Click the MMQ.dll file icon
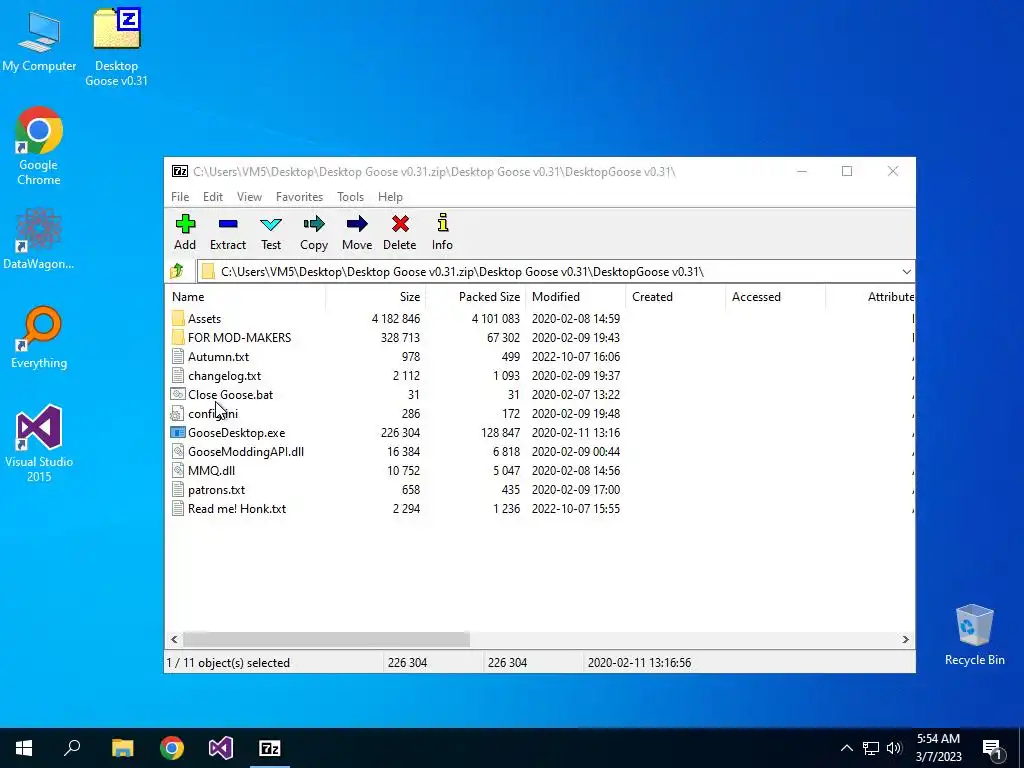Screen dimensions: 1024x768 [178, 470]
